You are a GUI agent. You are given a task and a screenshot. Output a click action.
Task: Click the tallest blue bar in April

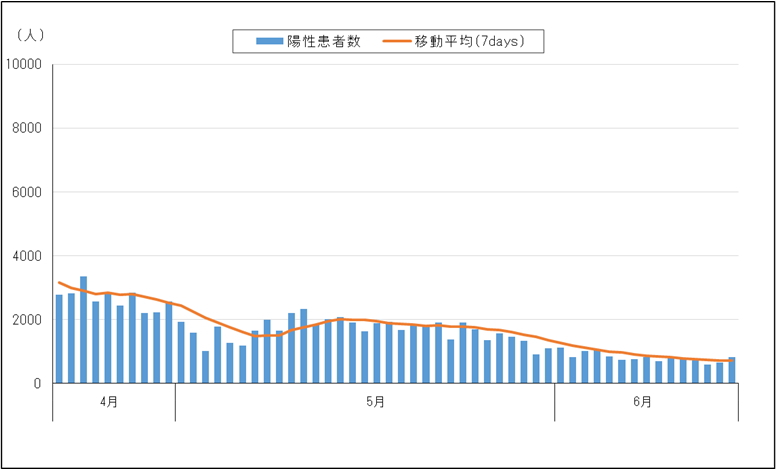[x=84, y=330]
